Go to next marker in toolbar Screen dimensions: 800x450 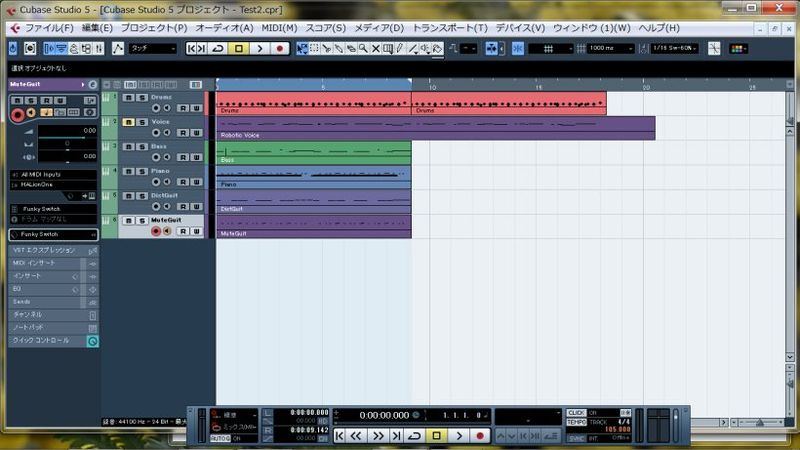click(x=202, y=48)
